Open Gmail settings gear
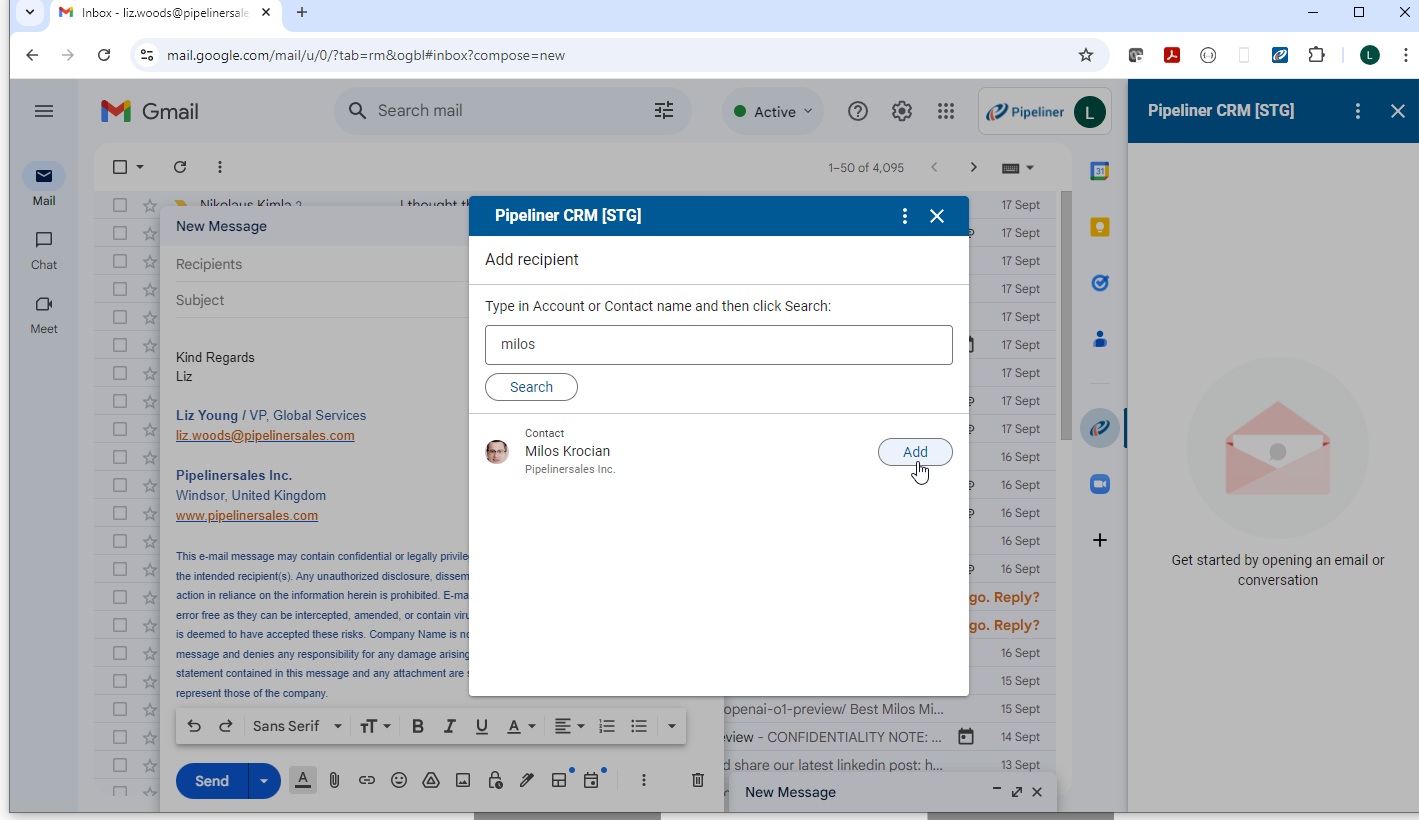The width and height of the screenshot is (1419, 820). pyautogui.click(x=902, y=111)
